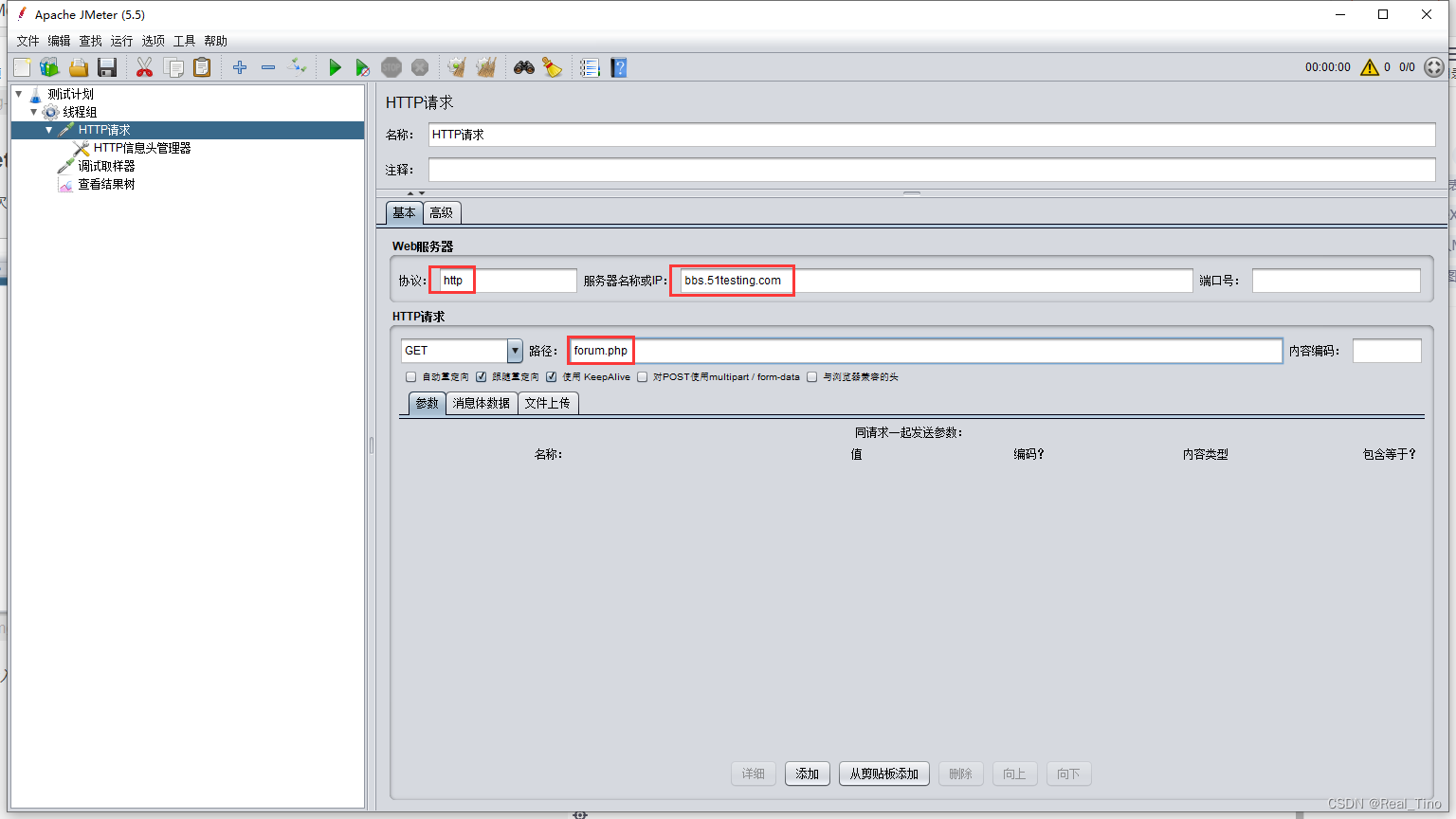
Task: Click the 详细 button
Action: point(754,773)
